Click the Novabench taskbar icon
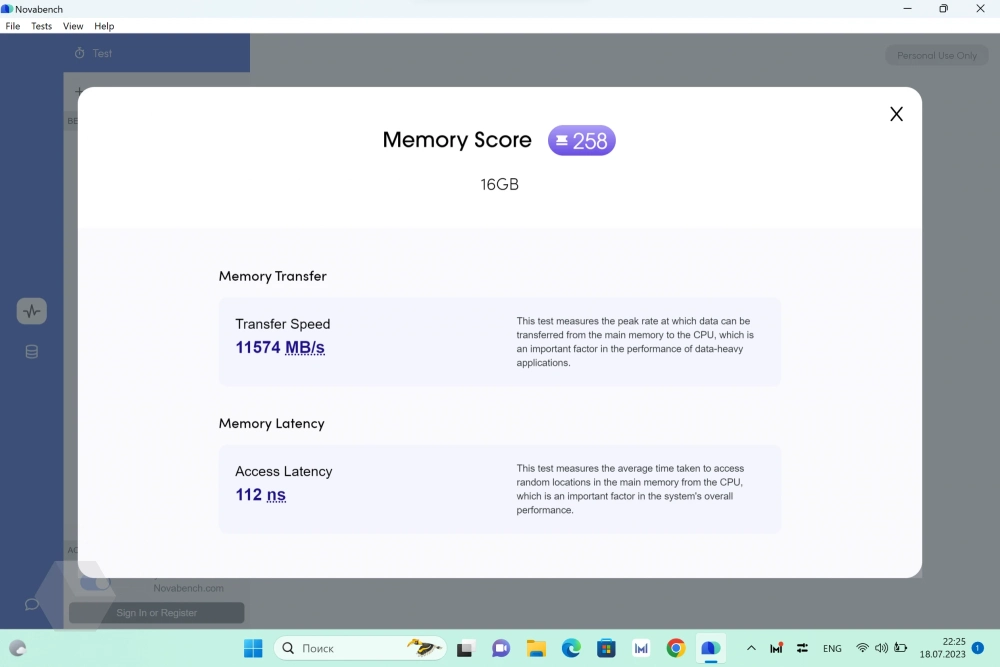The height and width of the screenshot is (667, 1000). click(710, 648)
